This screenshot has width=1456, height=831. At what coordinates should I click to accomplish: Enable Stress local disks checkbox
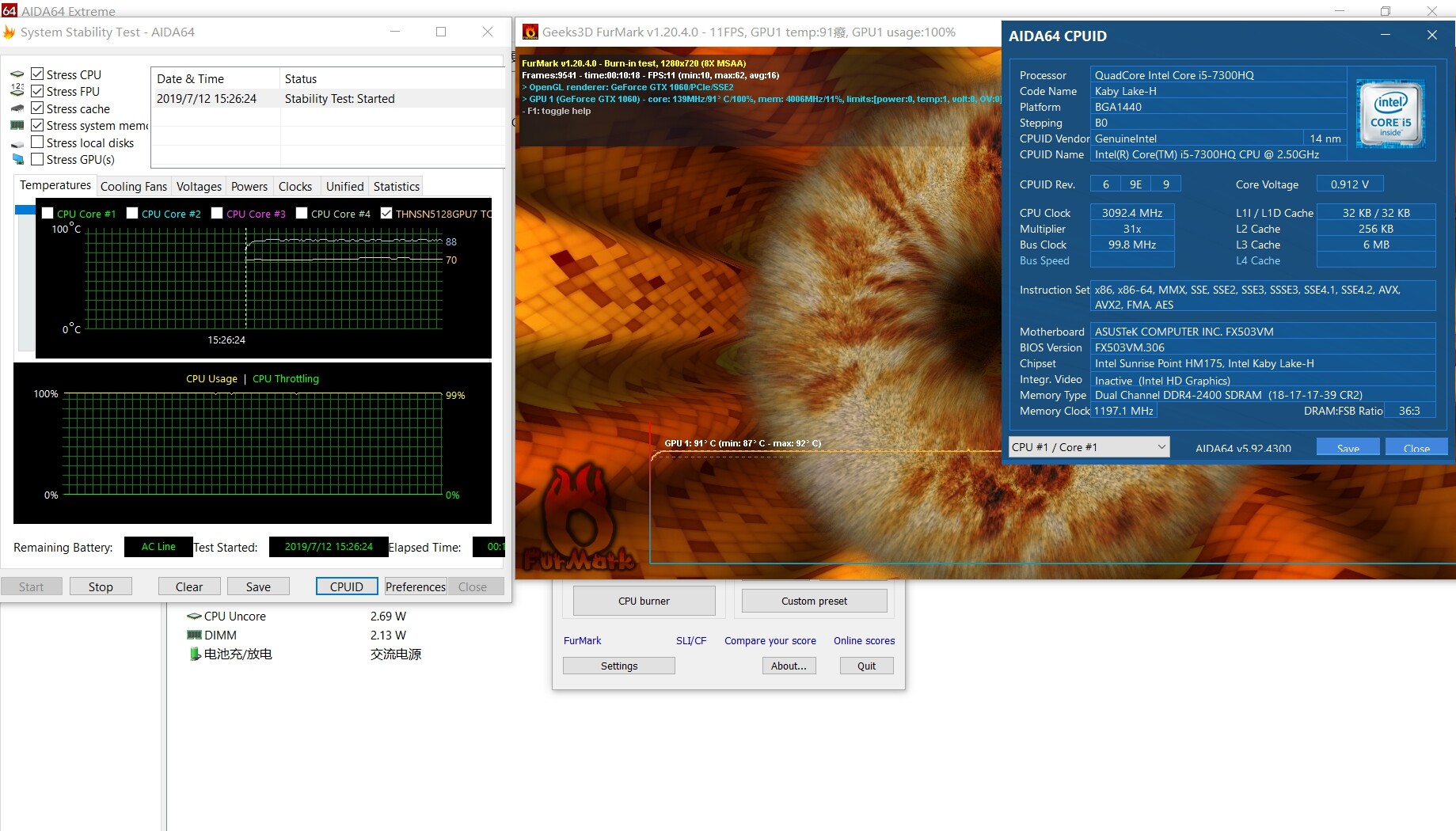coord(37,142)
